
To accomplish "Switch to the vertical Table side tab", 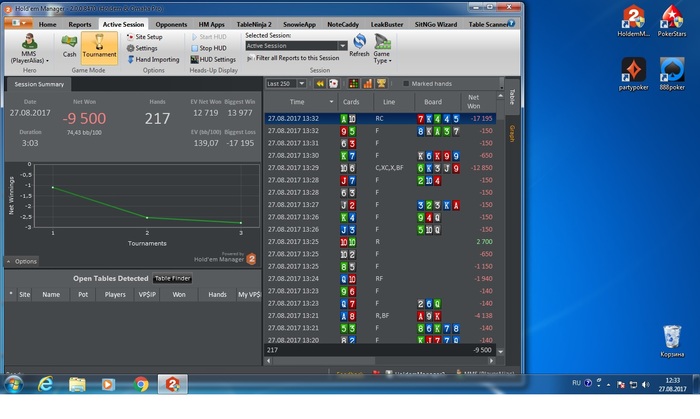I will click(512, 96).
